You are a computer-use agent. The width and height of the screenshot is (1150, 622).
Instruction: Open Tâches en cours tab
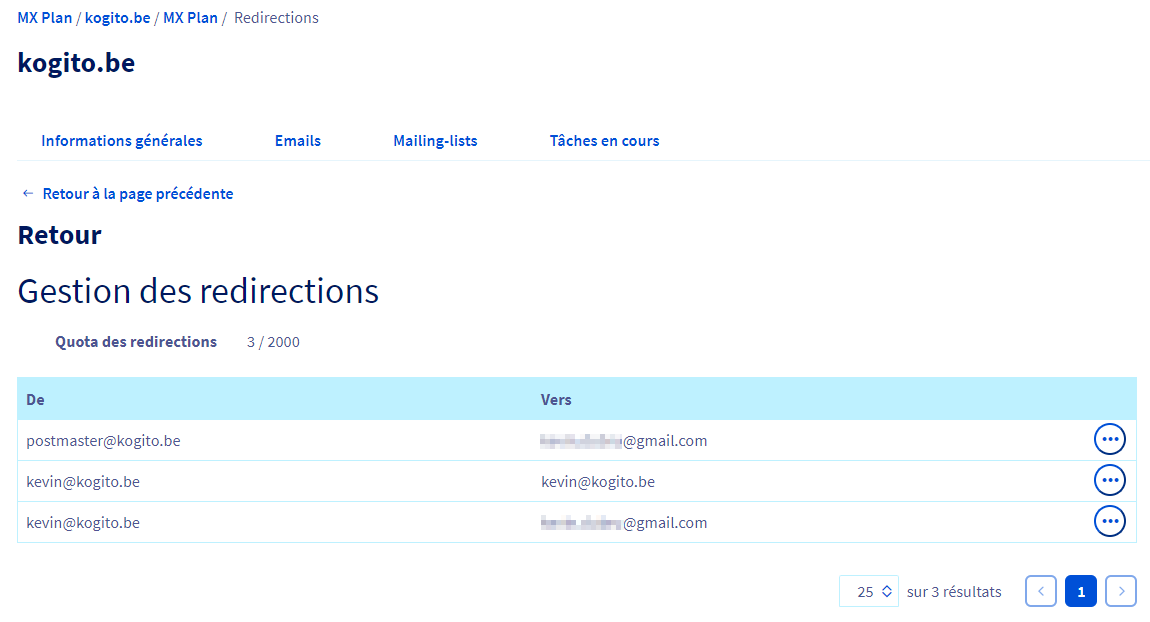click(604, 141)
